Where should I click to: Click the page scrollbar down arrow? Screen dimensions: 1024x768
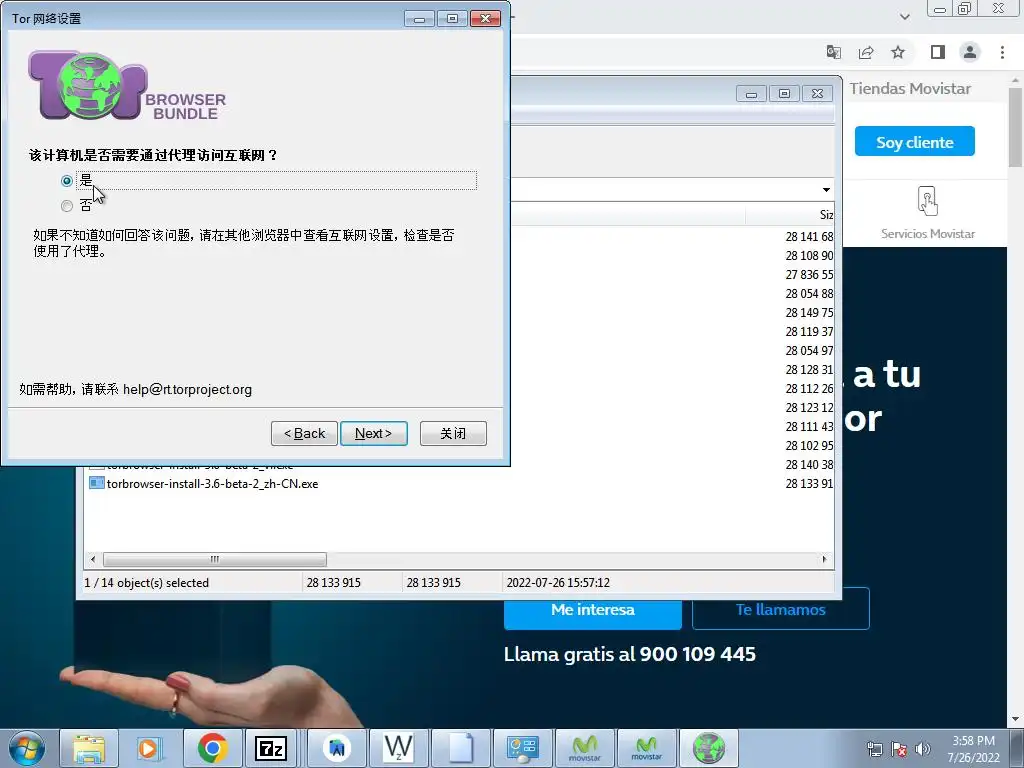pyautogui.click(x=1016, y=719)
